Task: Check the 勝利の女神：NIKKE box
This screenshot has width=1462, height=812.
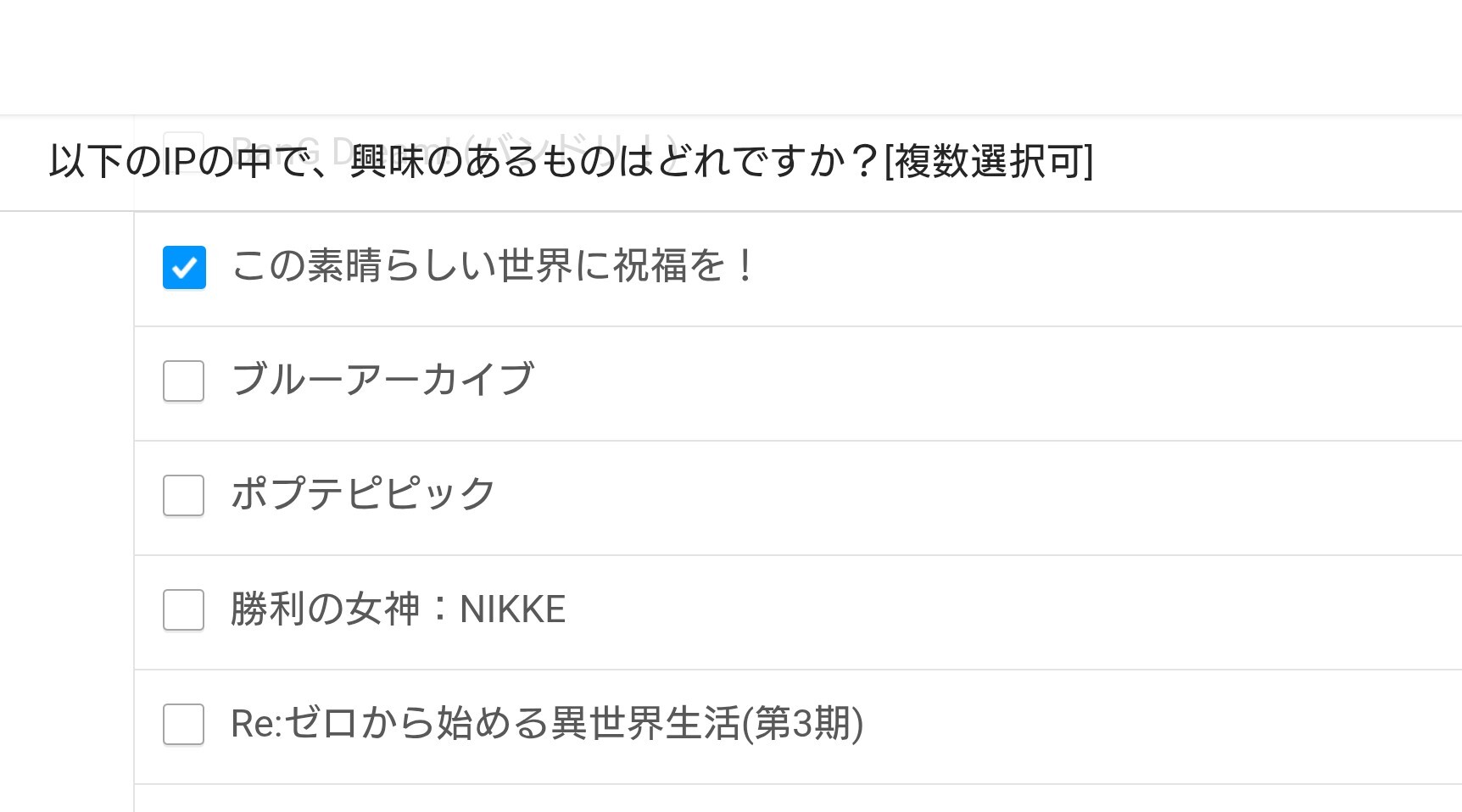Action: point(184,609)
